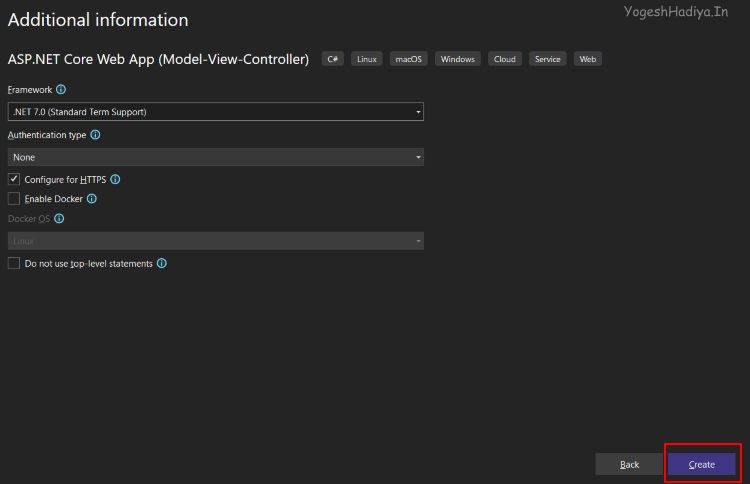750x484 pixels.
Task: Click the info icon beside Configure for HTTPS
Action: 115,180
